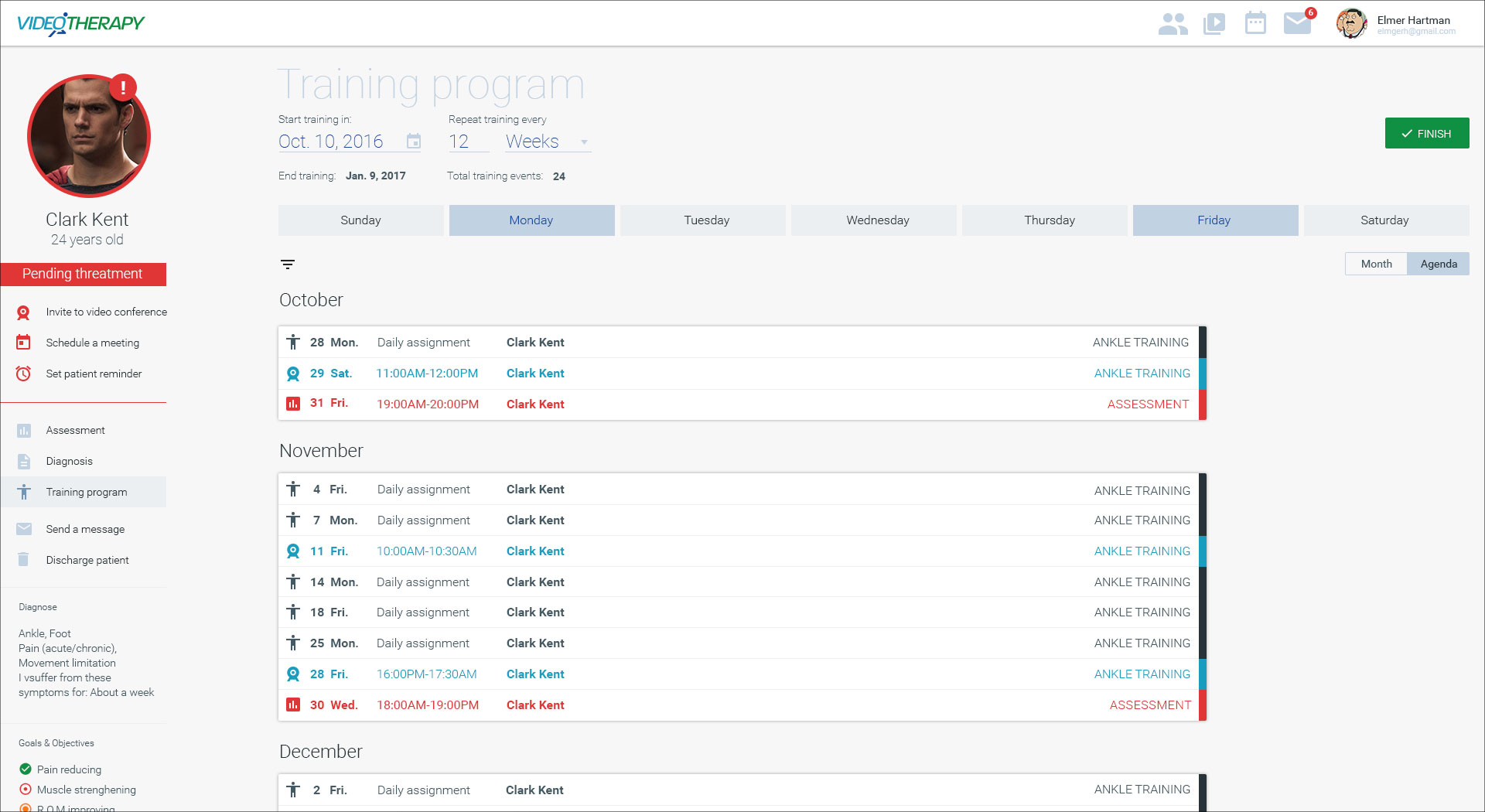Open the Oct. 10, 2016 start date picker

pos(331,142)
